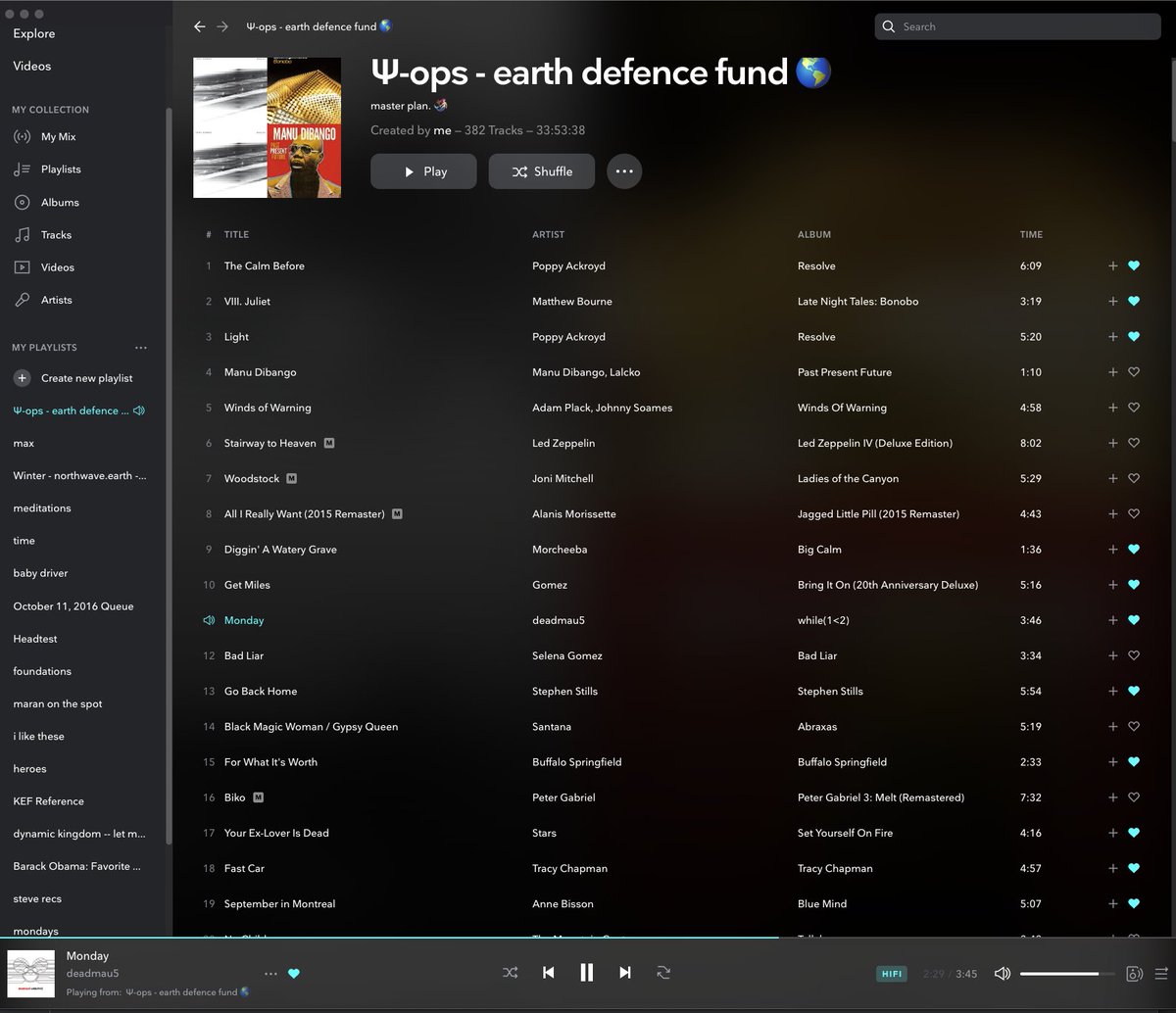Go to Explore
Screen dimensions: 1176x1013
point(34,33)
